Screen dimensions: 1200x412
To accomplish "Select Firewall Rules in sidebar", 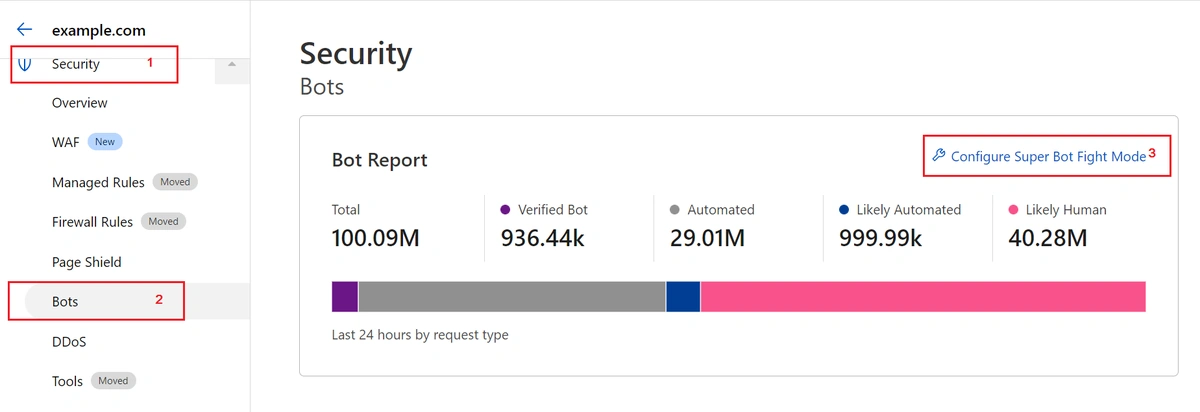I will [92, 222].
